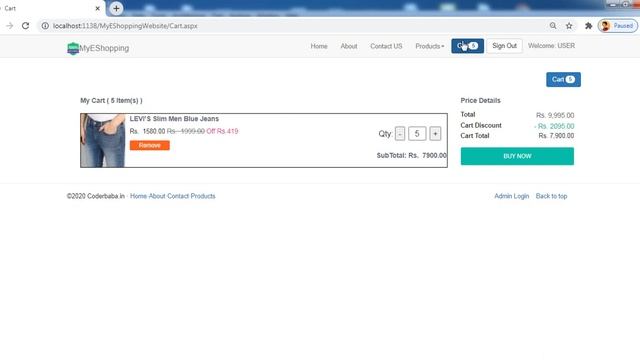The image size is (640, 360).
Task: Click the navbar Cart button
Action: coord(467,46)
